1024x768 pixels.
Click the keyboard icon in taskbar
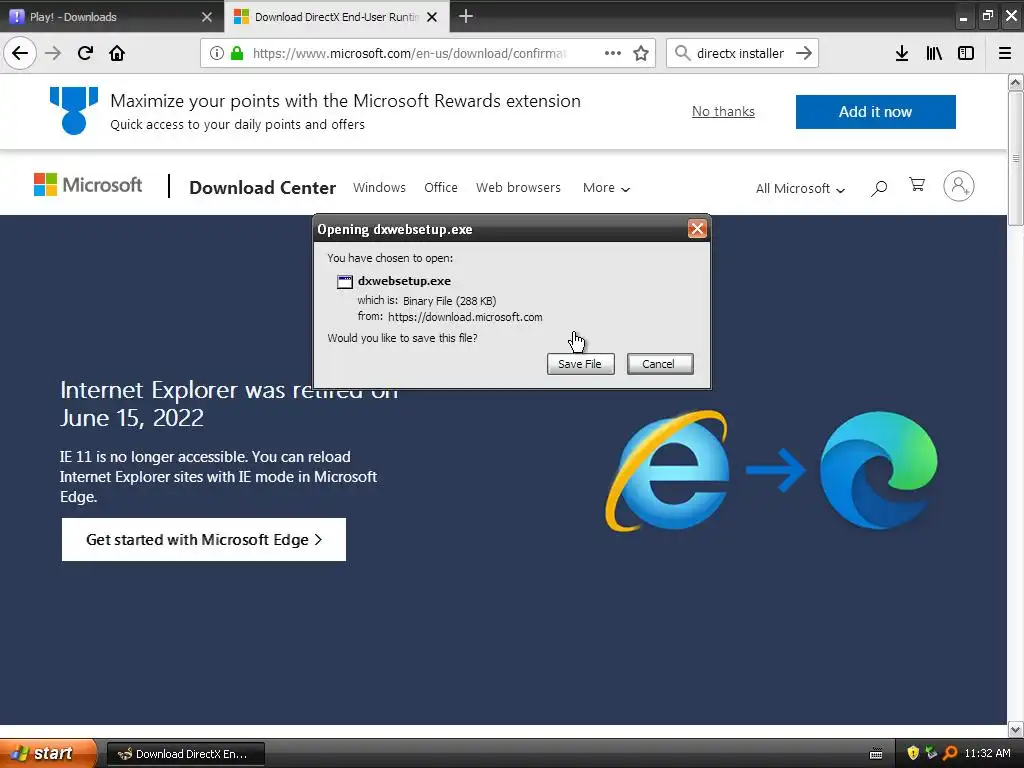876,754
